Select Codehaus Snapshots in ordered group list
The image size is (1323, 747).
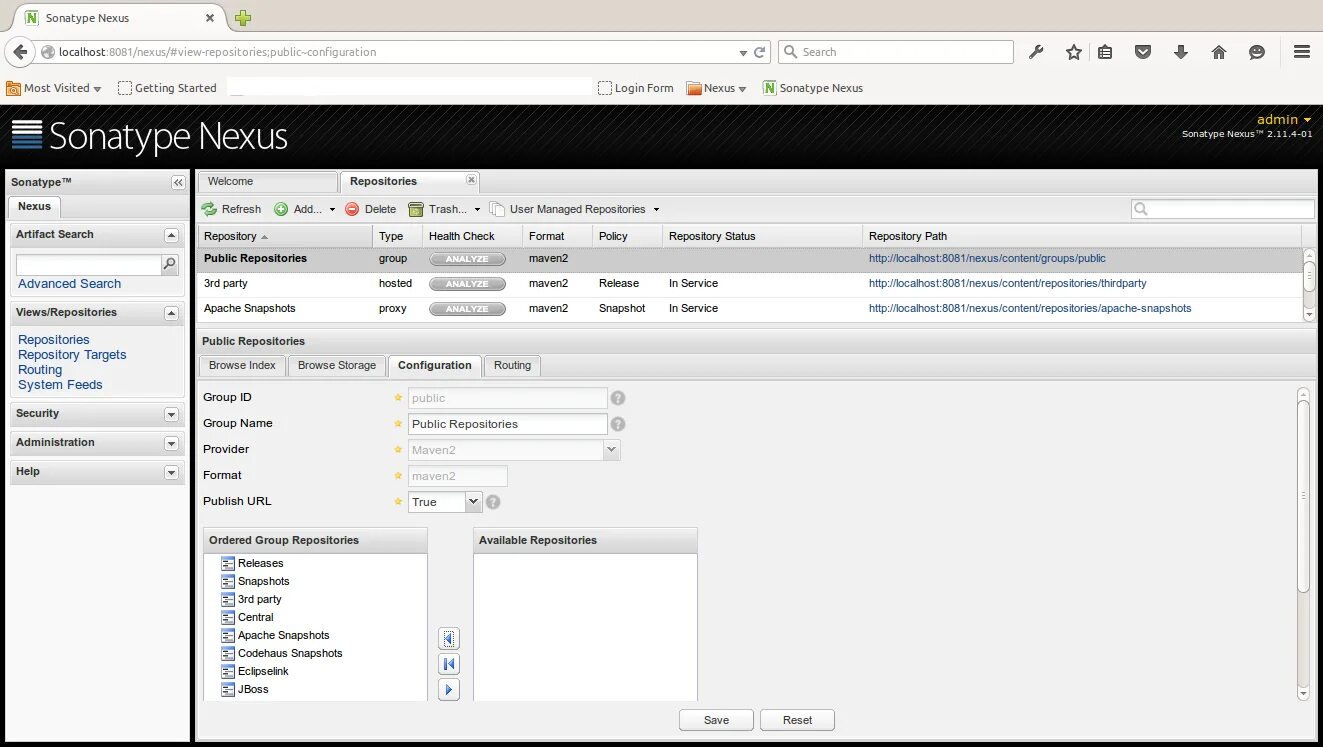(x=290, y=654)
